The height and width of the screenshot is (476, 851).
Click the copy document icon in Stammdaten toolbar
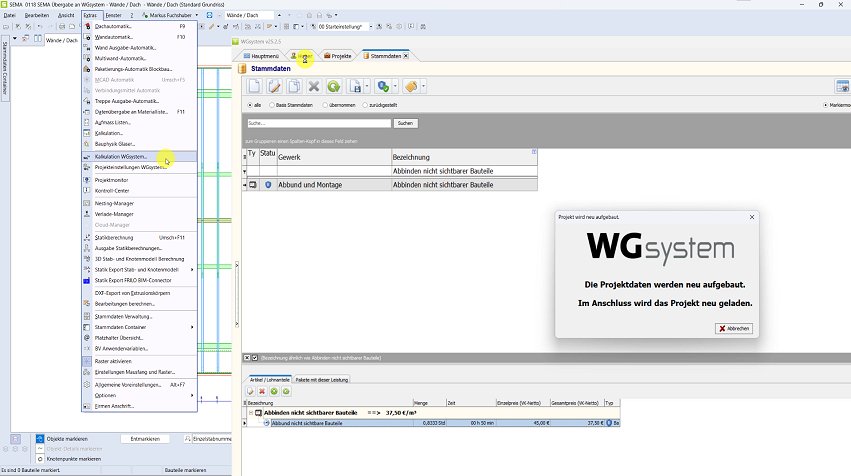coord(293,87)
